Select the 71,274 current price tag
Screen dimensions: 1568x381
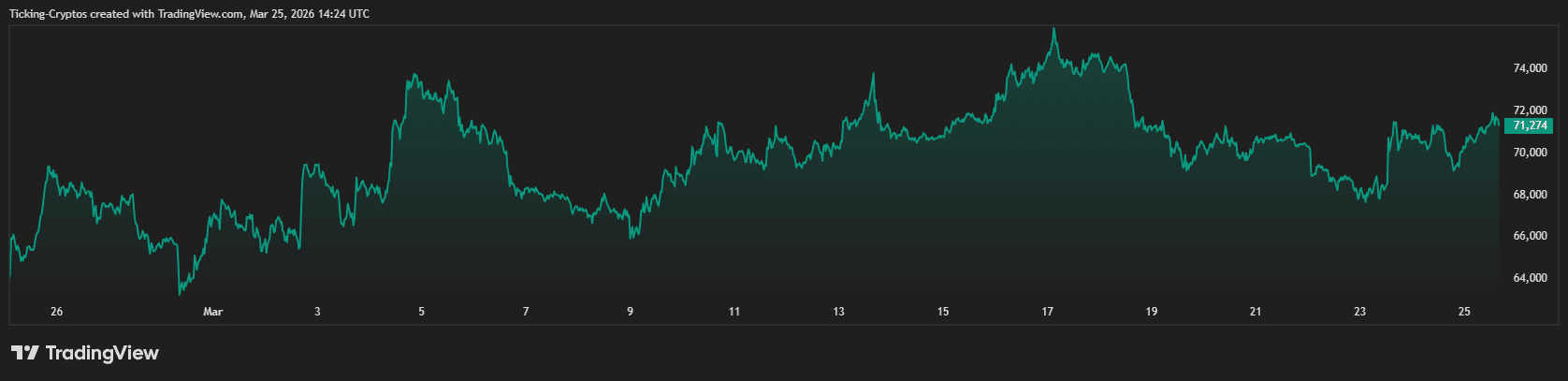click(1530, 125)
